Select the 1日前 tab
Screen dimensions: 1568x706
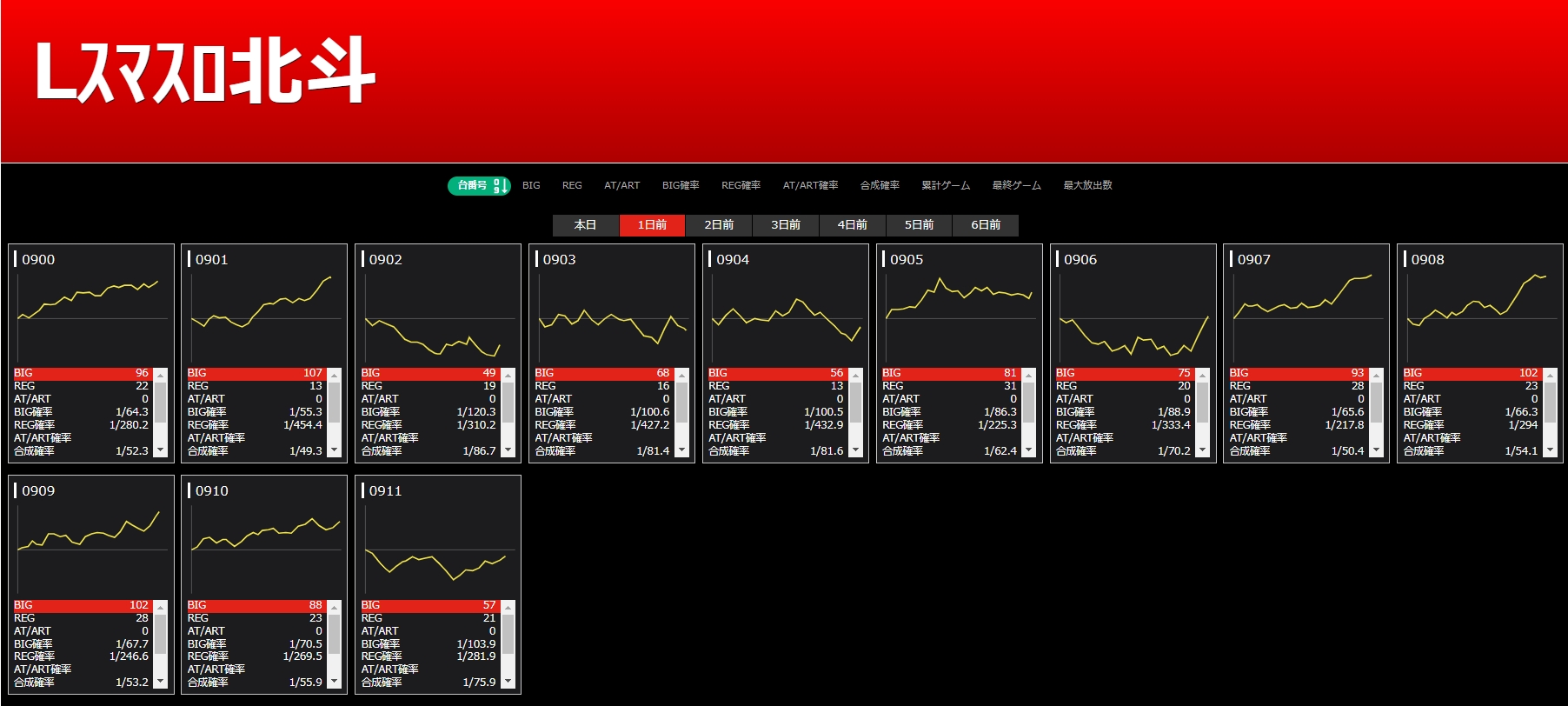[652, 225]
